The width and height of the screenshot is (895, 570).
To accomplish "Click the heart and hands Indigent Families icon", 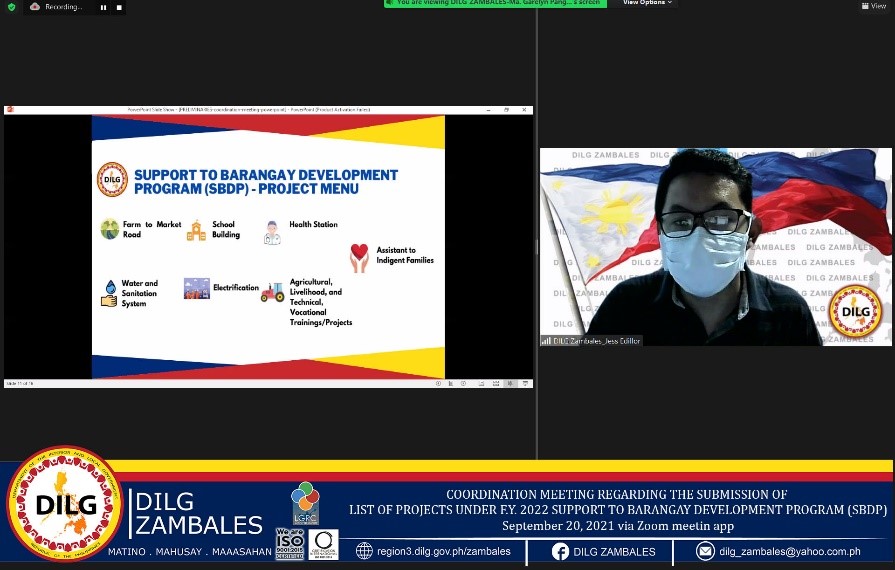I will pos(359,257).
